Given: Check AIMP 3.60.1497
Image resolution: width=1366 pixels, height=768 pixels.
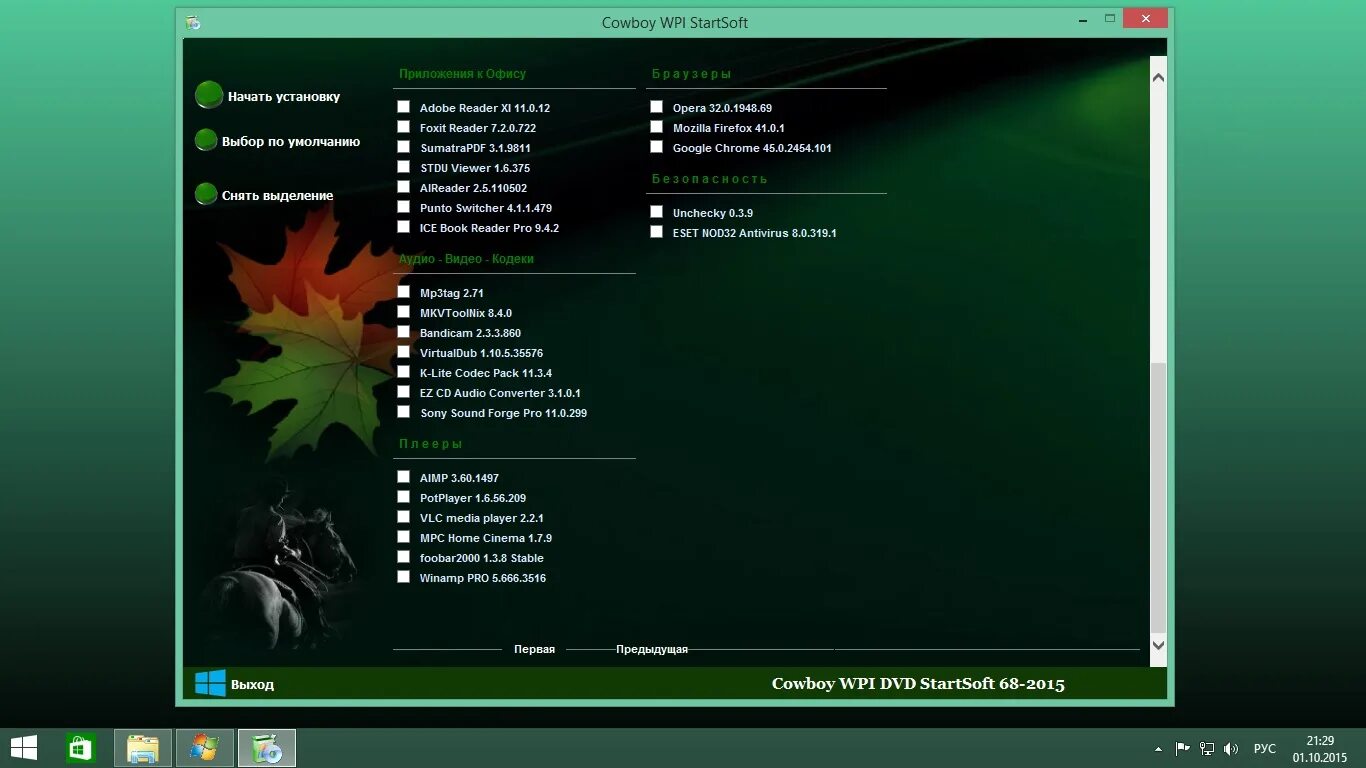Looking at the screenshot, I should (x=404, y=477).
